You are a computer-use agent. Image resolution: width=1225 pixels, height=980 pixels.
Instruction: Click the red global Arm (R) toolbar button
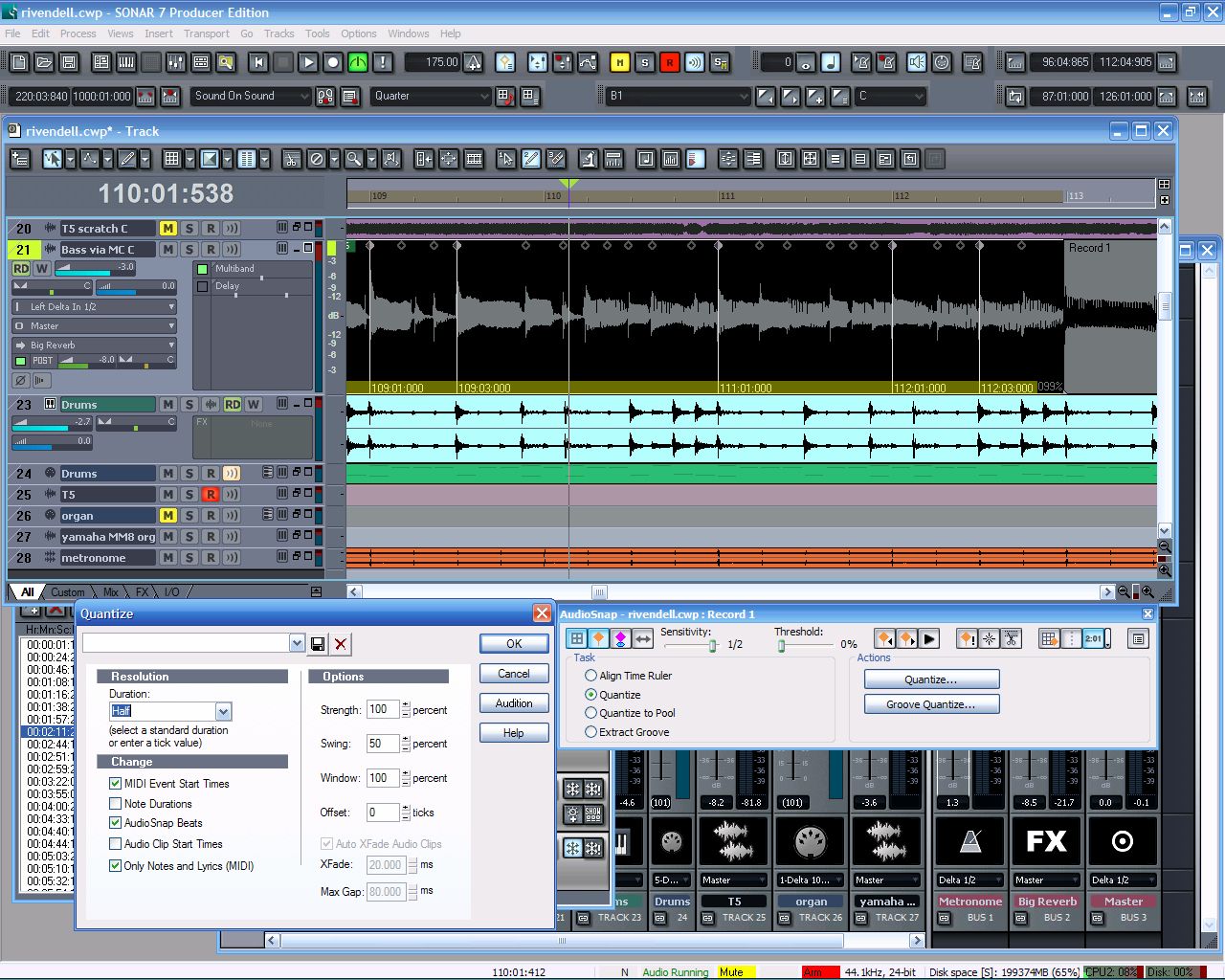(670, 62)
